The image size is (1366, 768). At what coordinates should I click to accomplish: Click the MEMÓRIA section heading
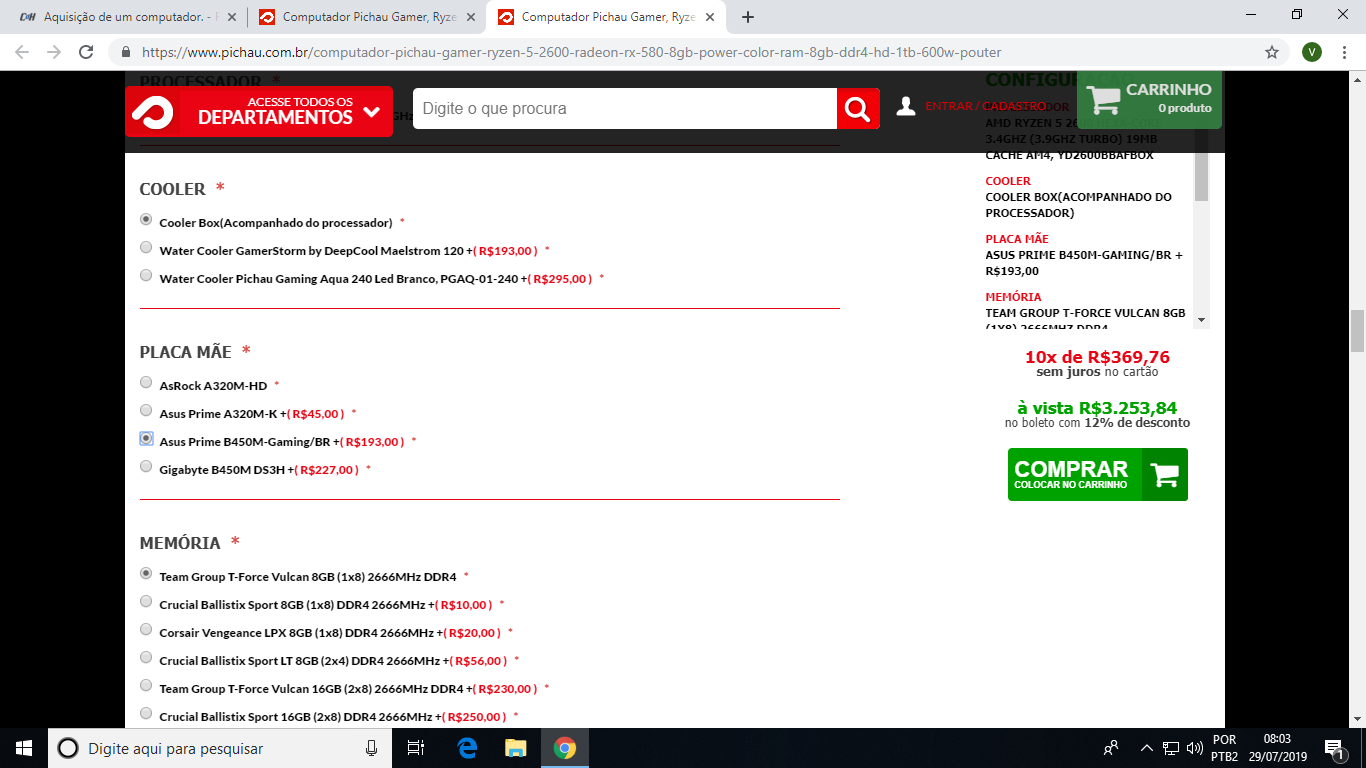[x=180, y=543]
